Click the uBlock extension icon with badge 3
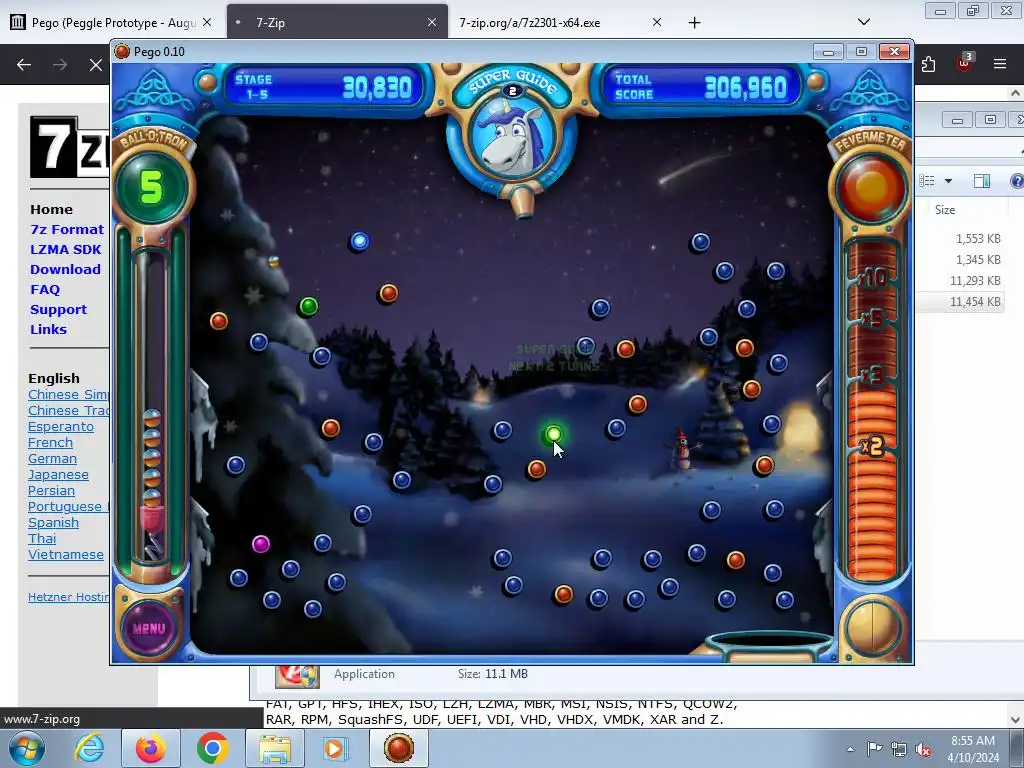1024x768 pixels. click(x=964, y=63)
